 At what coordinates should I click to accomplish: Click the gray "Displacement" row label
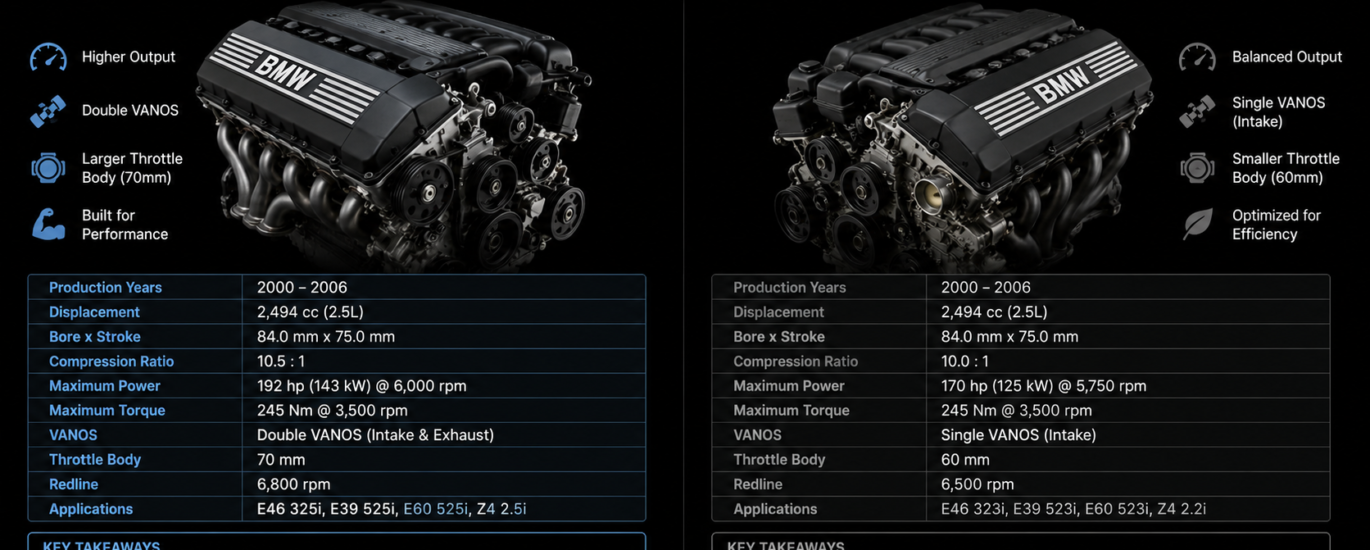[778, 312]
